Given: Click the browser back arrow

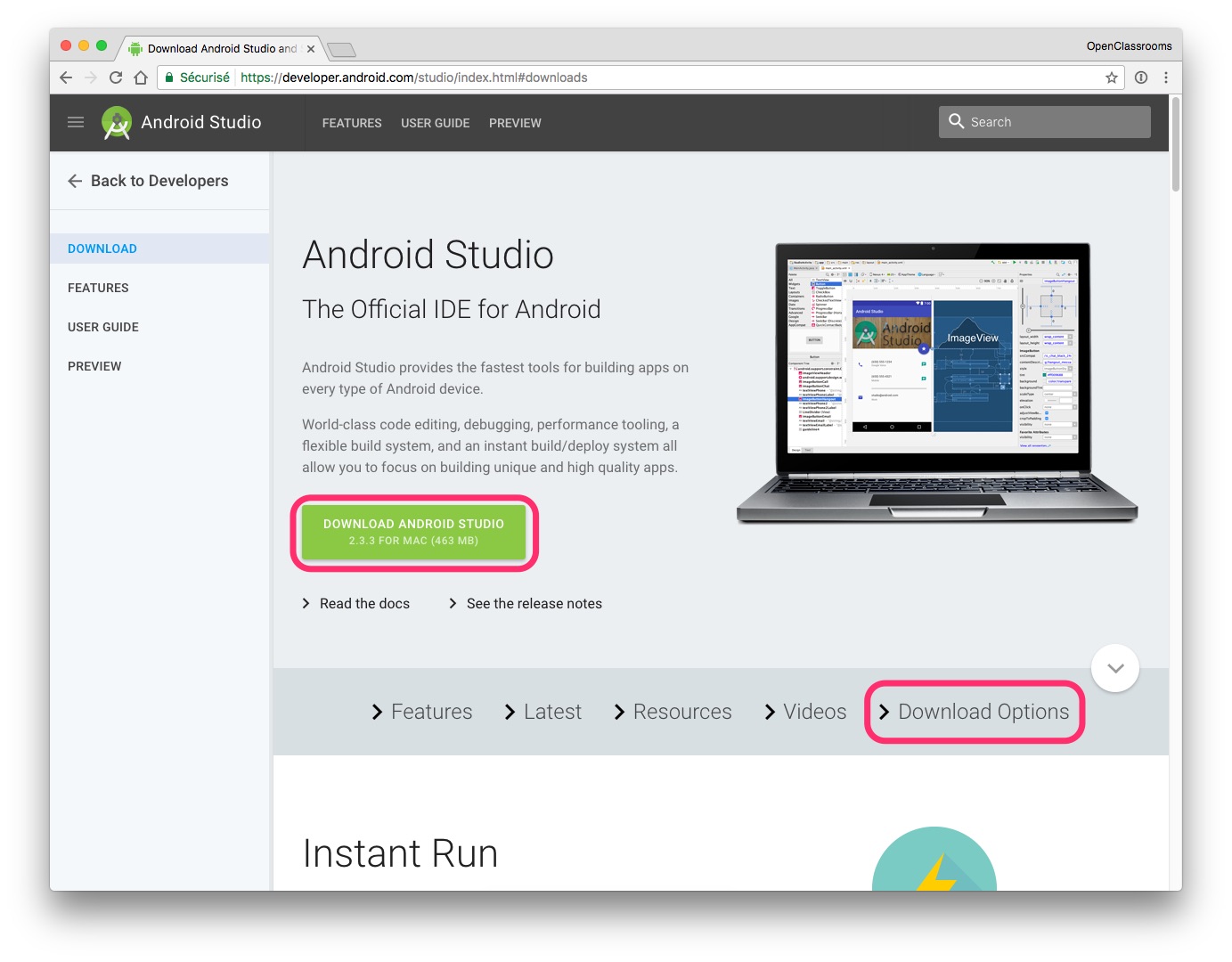Looking at the screenshot, I should (x=66, y=77).
